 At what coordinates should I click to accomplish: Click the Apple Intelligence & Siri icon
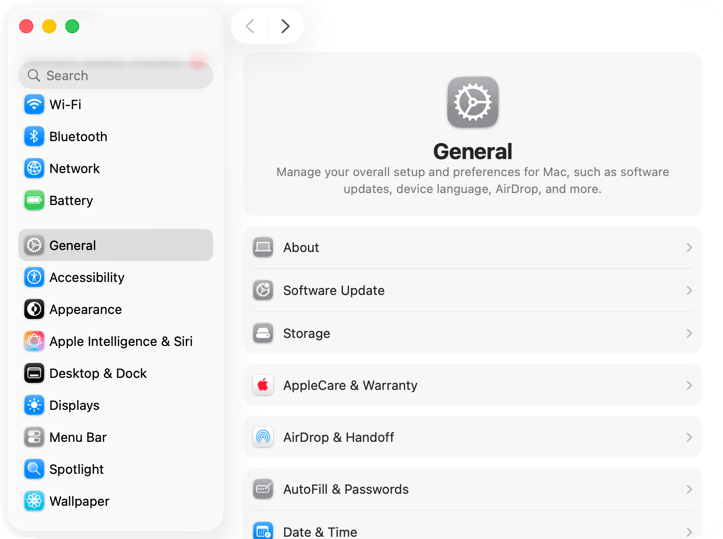(x=34, y=341)
